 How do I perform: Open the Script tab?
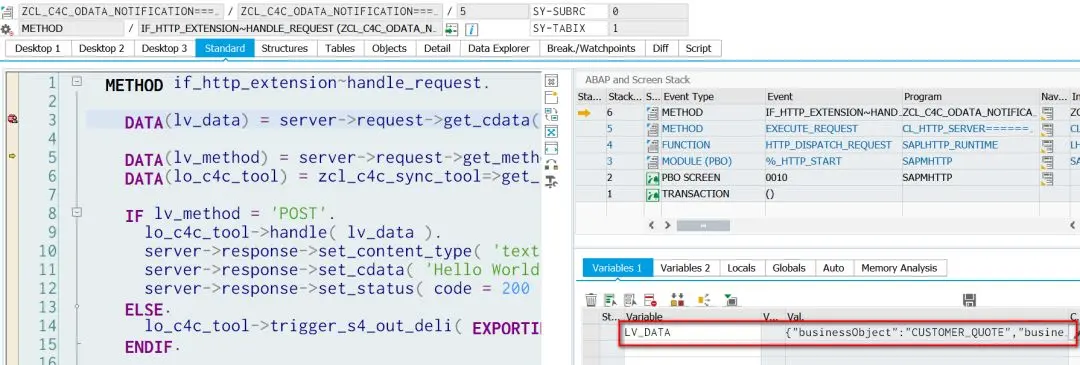pos(699,48)
